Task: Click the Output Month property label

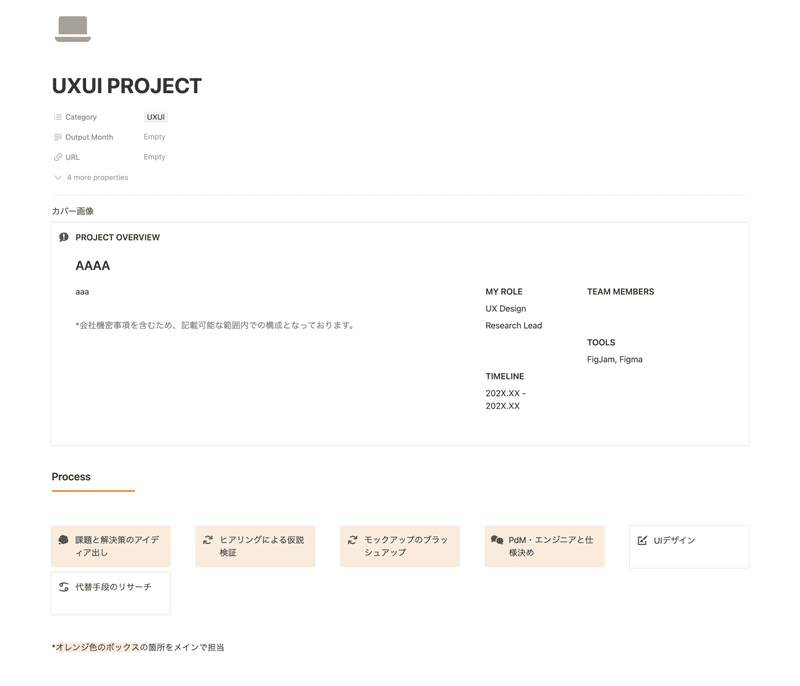Action: point(89,137)
